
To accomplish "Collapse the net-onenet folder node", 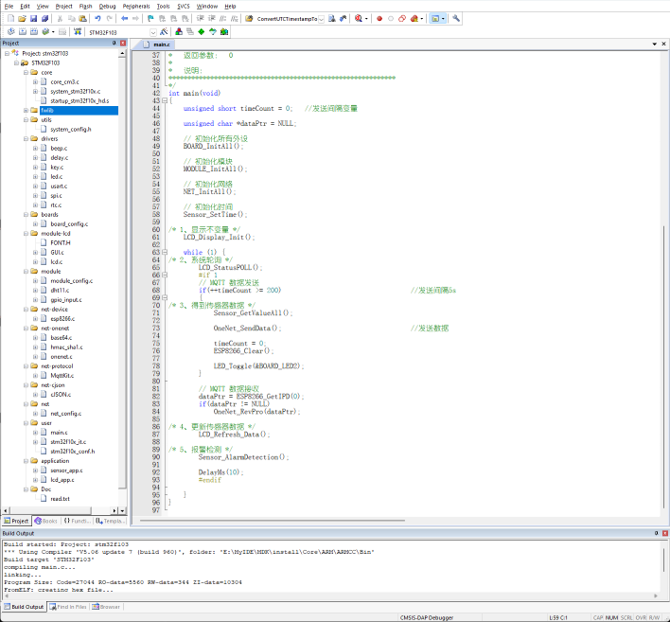I will [x=26, y=328].
